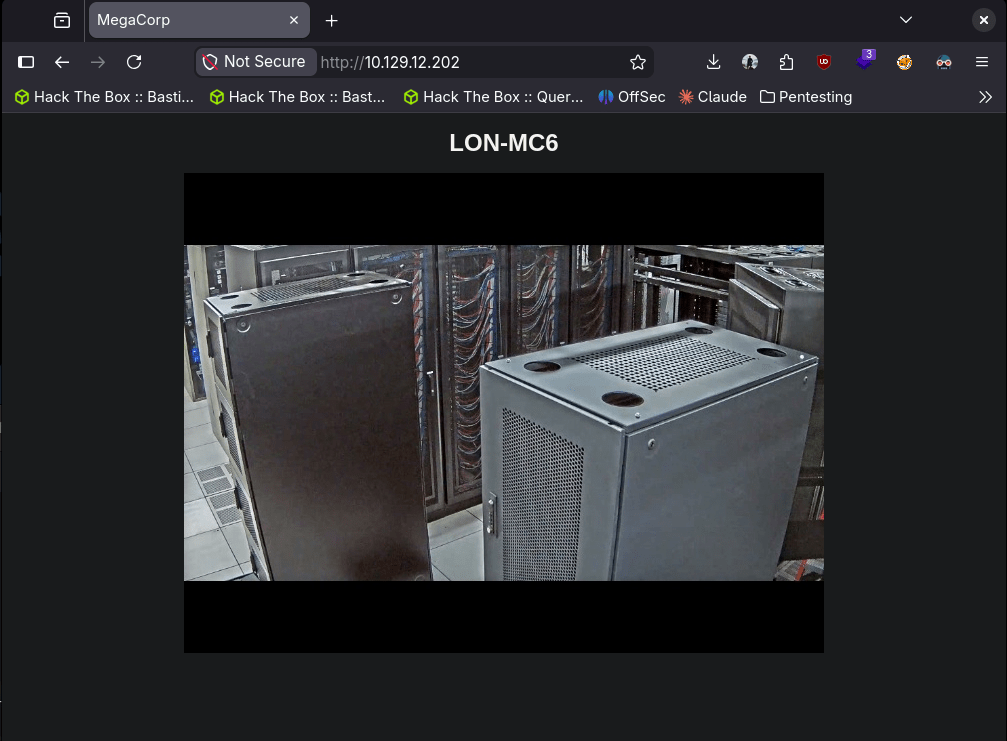1007x741 pixels.
Task: Open the Pentesting bookmarks folder
Action: point(806,97)
